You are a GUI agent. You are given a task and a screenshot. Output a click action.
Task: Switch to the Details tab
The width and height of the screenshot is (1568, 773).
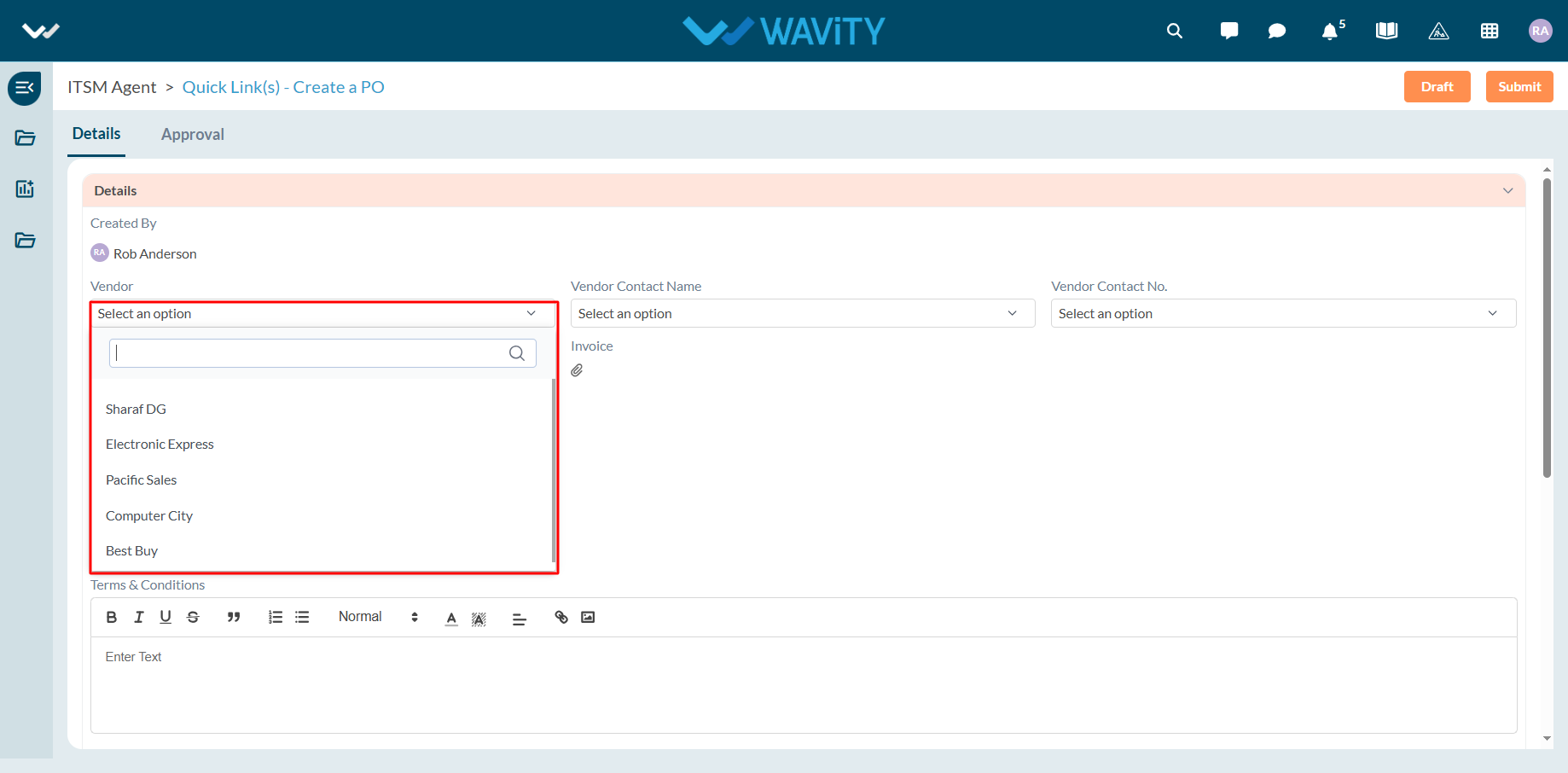pos(96,134)
